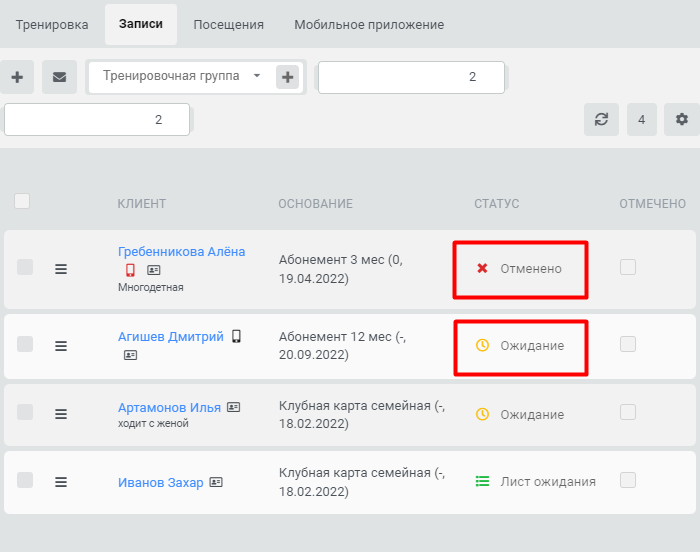Open the gear settings button
The height and width of the screenshot is (552, 700).
(682, 119)
